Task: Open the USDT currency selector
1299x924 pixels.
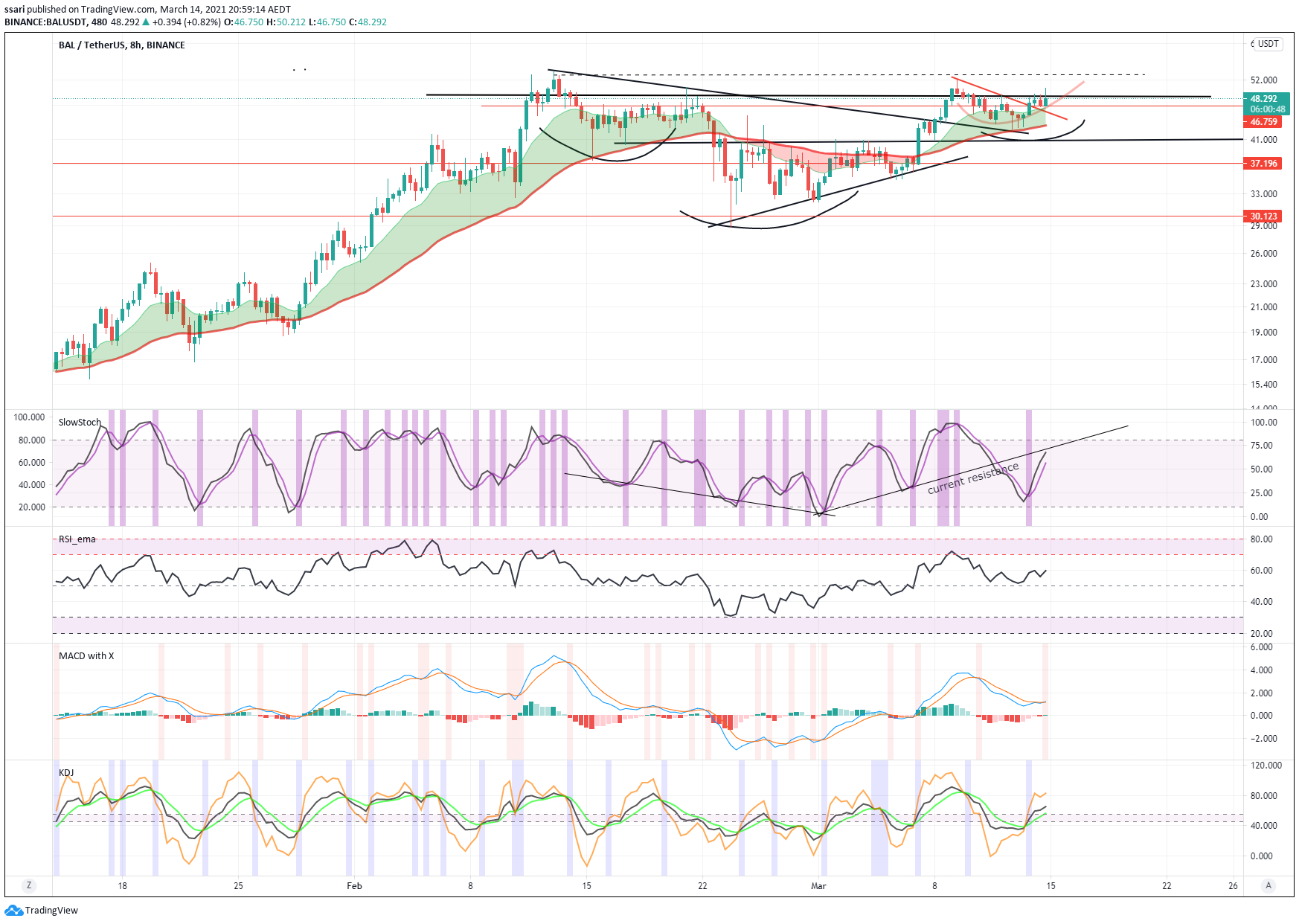Action: tap(1268, 44)
